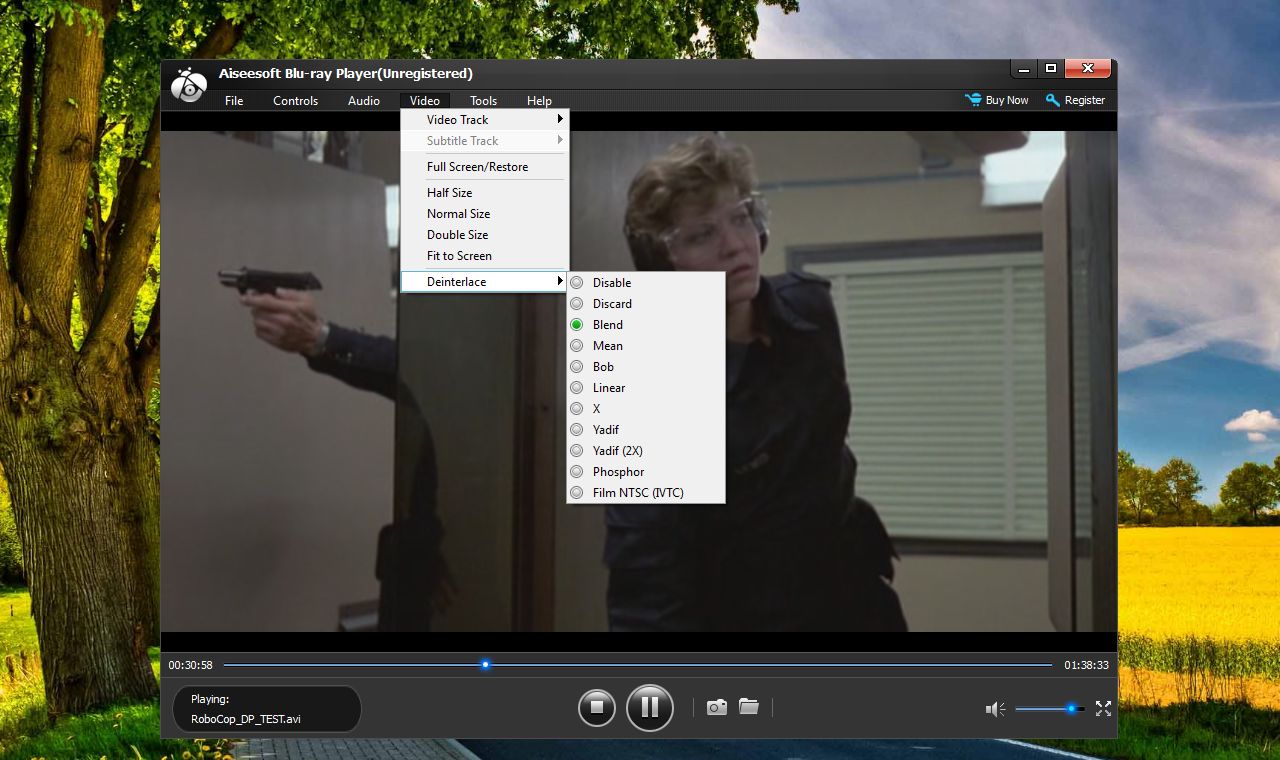Click the stop playback button
Viewport: 1280px width, 760px height.
point(597,708)
